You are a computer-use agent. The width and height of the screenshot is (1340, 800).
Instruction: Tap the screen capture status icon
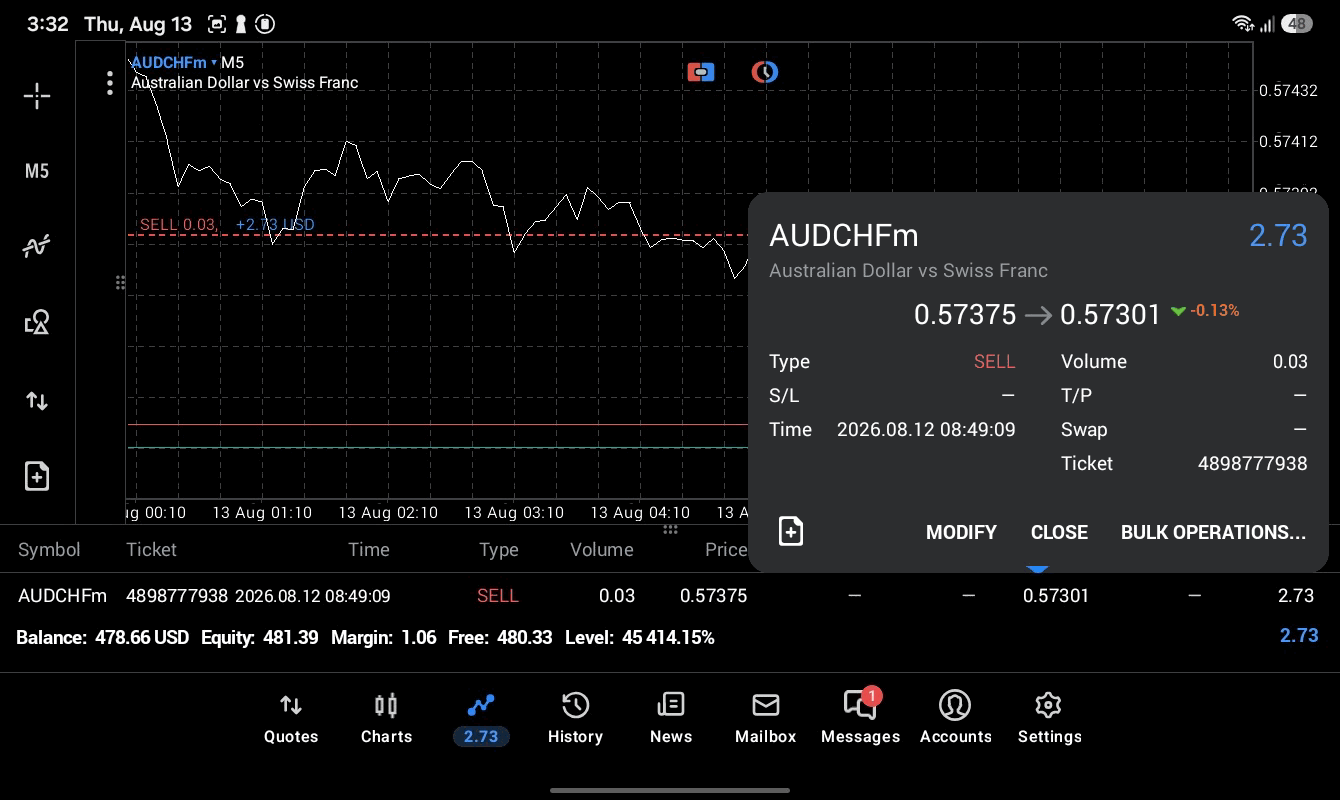pyautogui.click(x=216, y=24)
